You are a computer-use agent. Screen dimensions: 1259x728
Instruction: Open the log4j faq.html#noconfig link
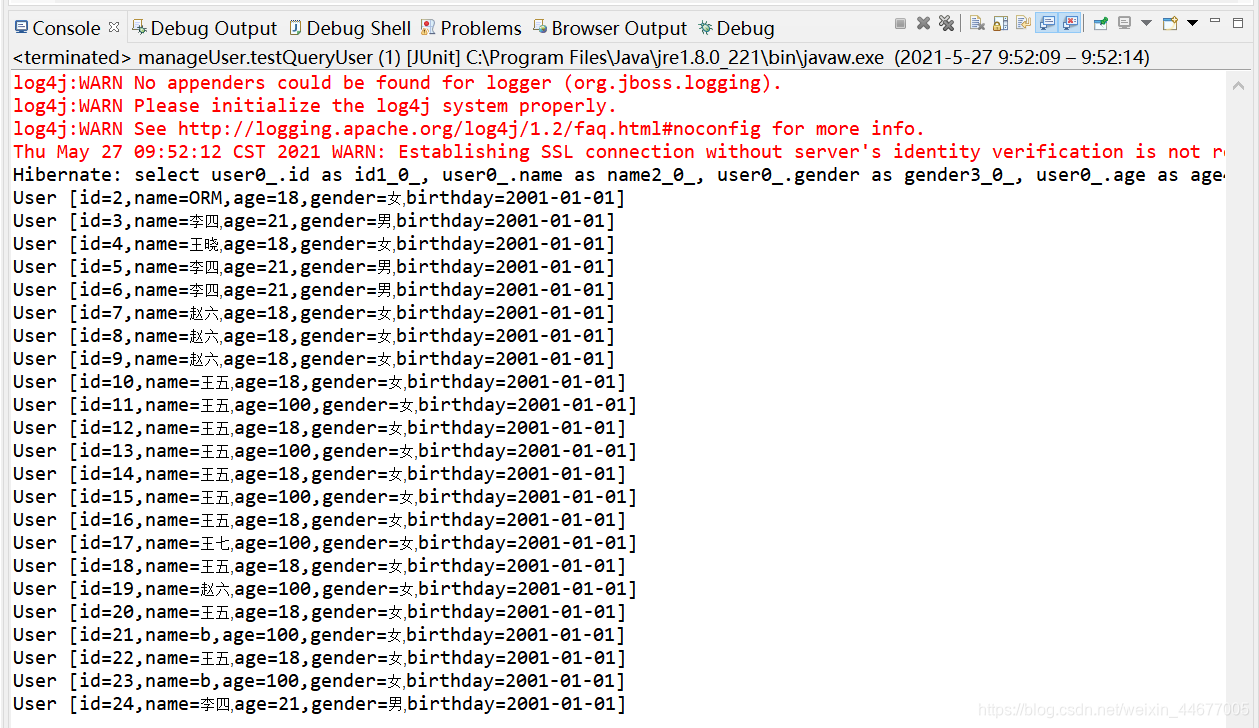[x=469, y=129]
